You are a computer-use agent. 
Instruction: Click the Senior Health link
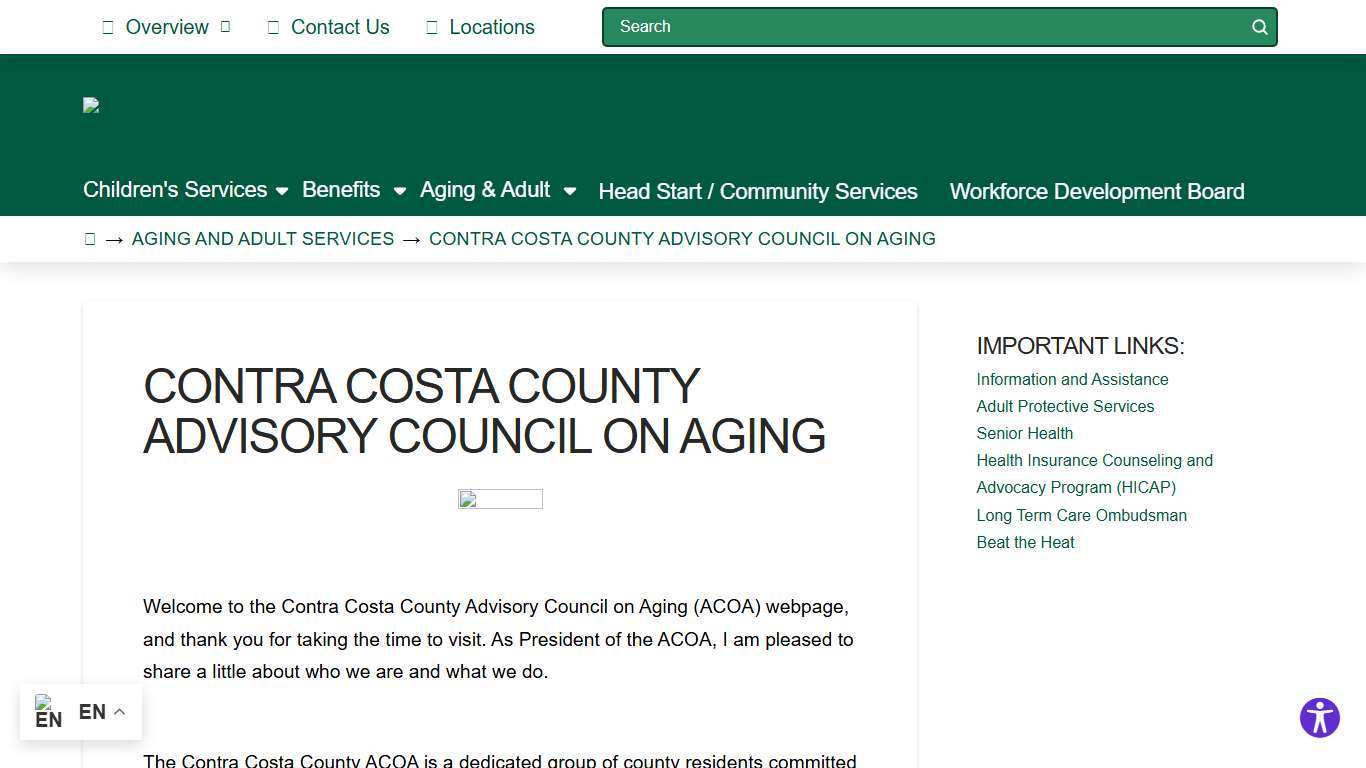tap(1024, 433)
